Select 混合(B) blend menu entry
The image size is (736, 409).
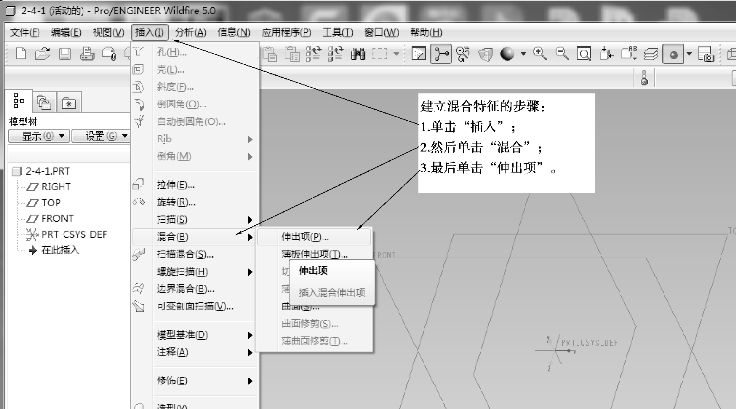coord(195,237)
